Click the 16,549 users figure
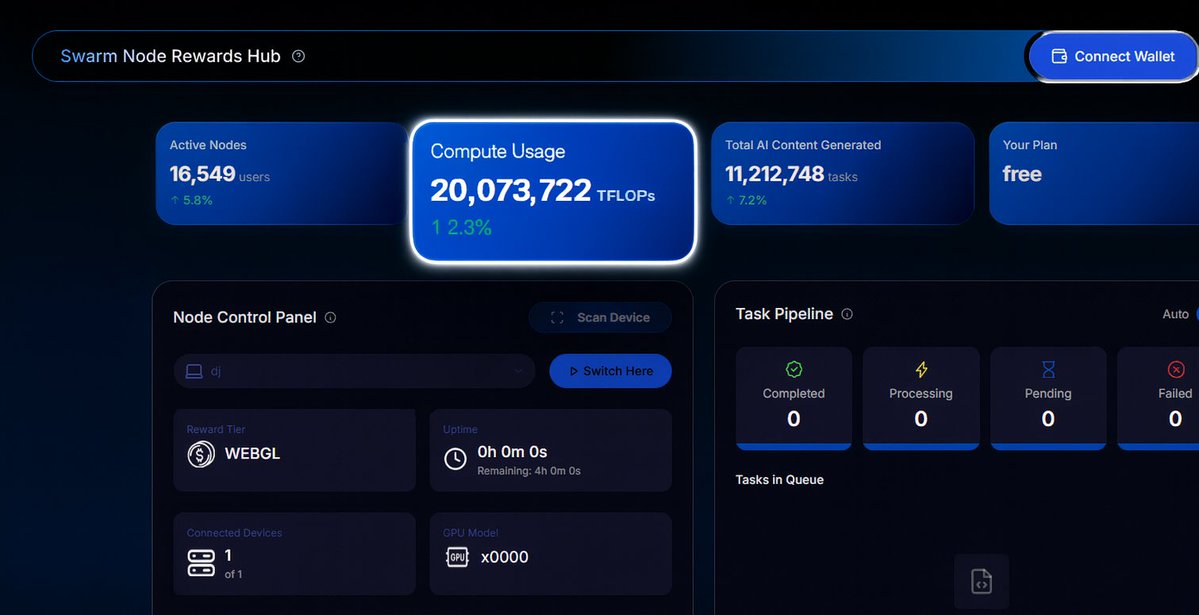The width and height of the screenshot is (1199, 615). tap(219, 174)
